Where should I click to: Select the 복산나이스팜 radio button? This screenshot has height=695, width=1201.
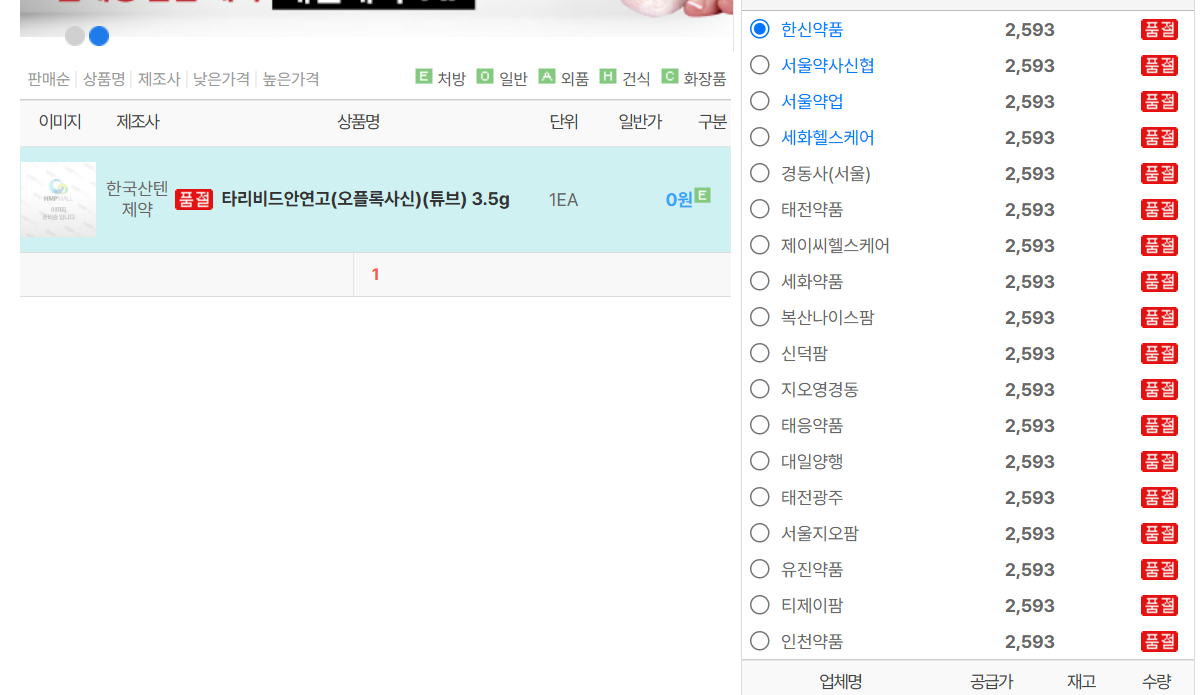(760, 317)
